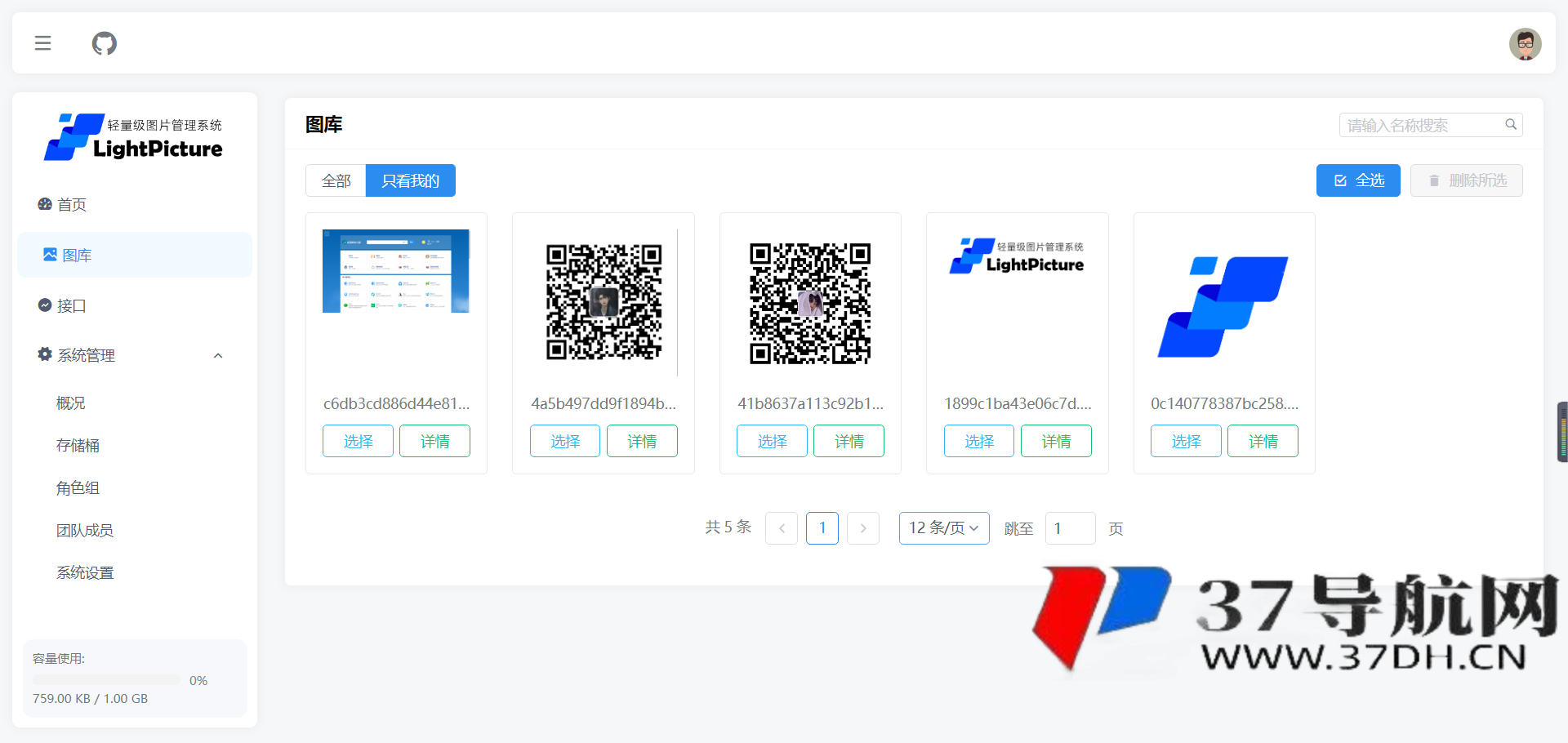Click the next page arrow
1568x743 pixels.
point(863,528)
